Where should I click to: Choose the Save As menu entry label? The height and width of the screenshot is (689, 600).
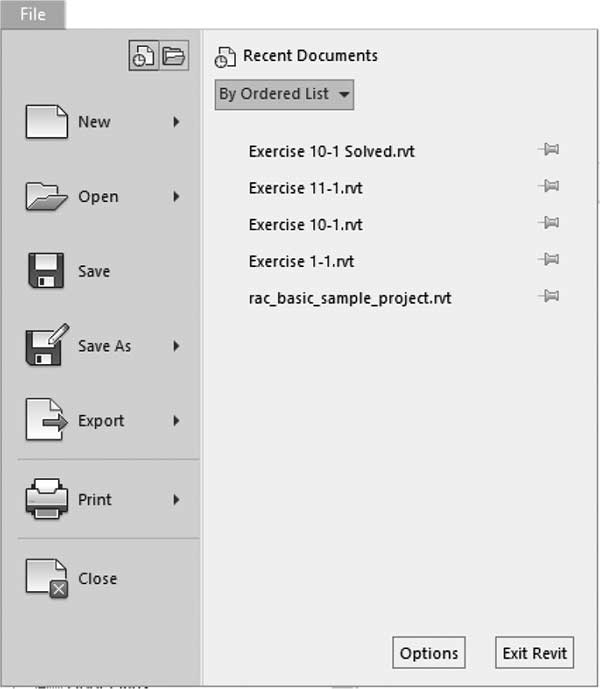click(105, 346)
